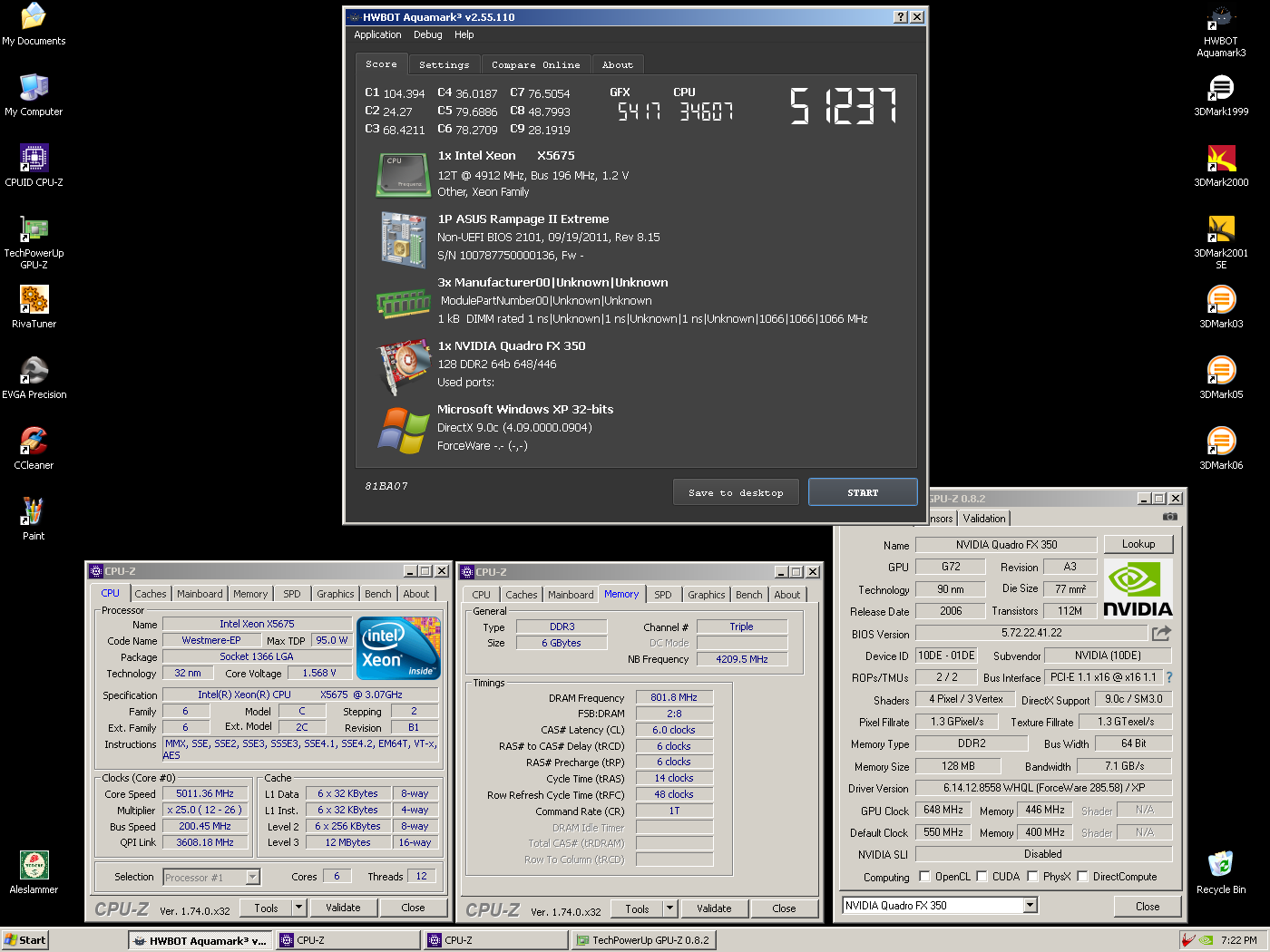Open the Recycle Bin
1270x952 pixels.
[1221, 873]
